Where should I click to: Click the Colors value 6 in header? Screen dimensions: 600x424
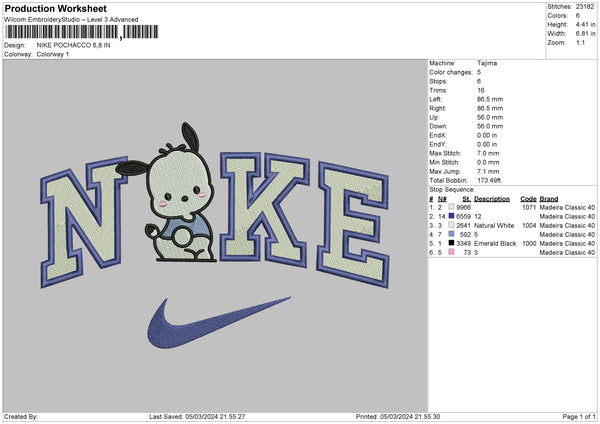578,16
